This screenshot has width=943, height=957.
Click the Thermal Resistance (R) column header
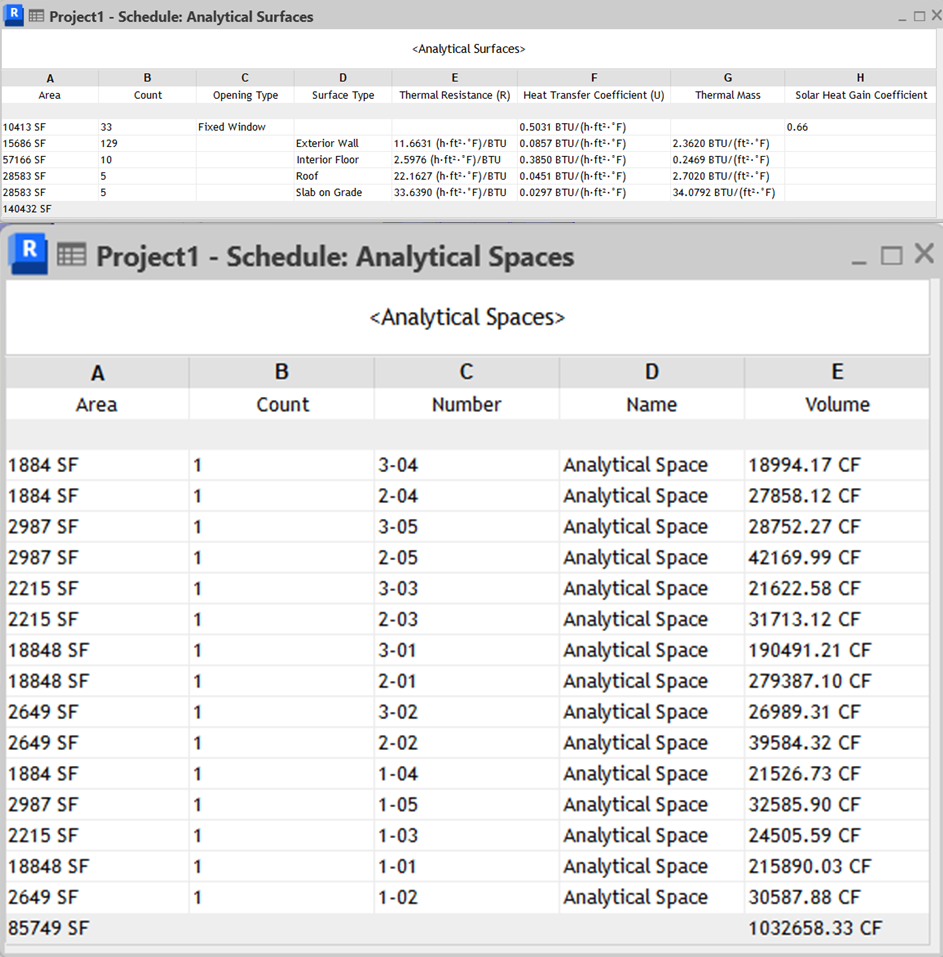pos(454,95)
